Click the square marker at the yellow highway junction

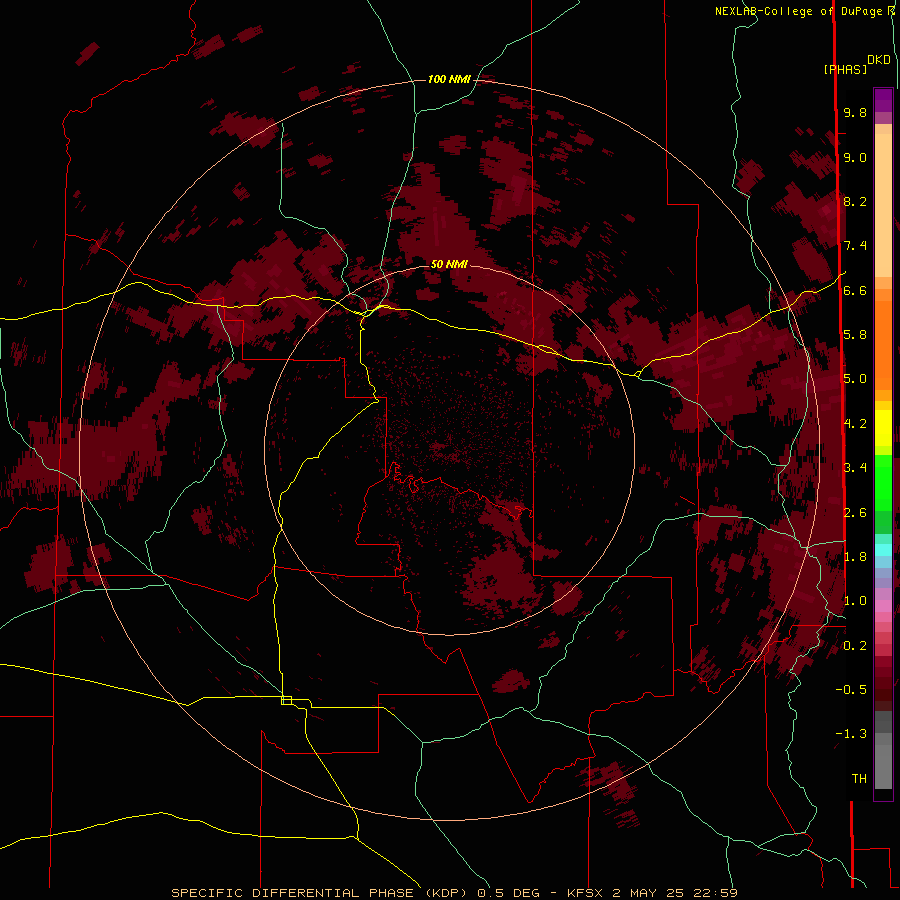click(x=286, y=700)
